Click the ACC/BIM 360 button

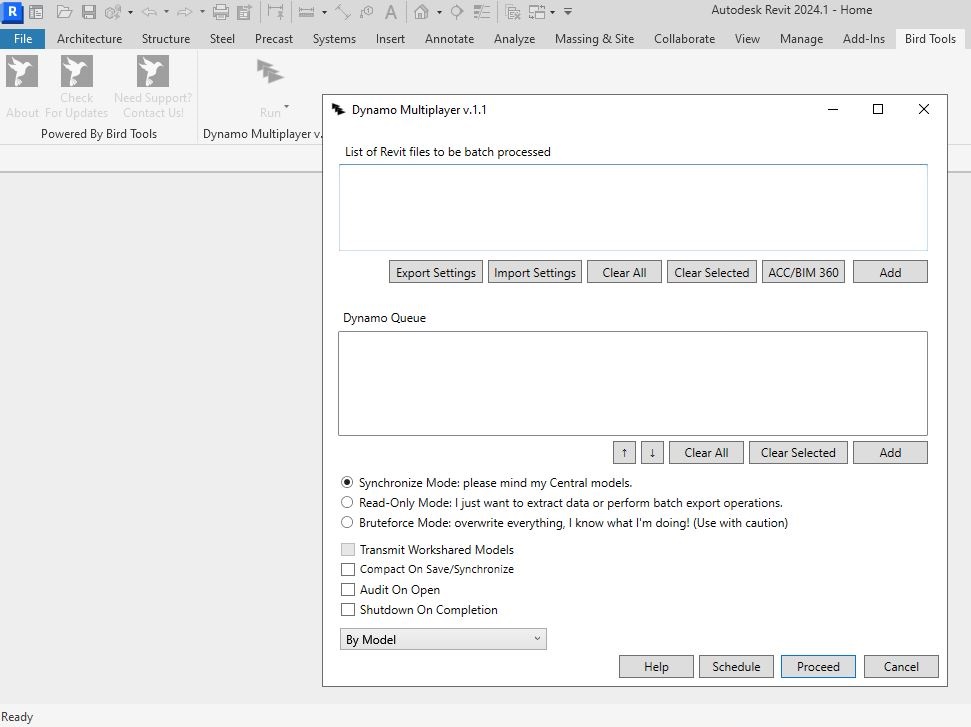click(x=802, y=272)
